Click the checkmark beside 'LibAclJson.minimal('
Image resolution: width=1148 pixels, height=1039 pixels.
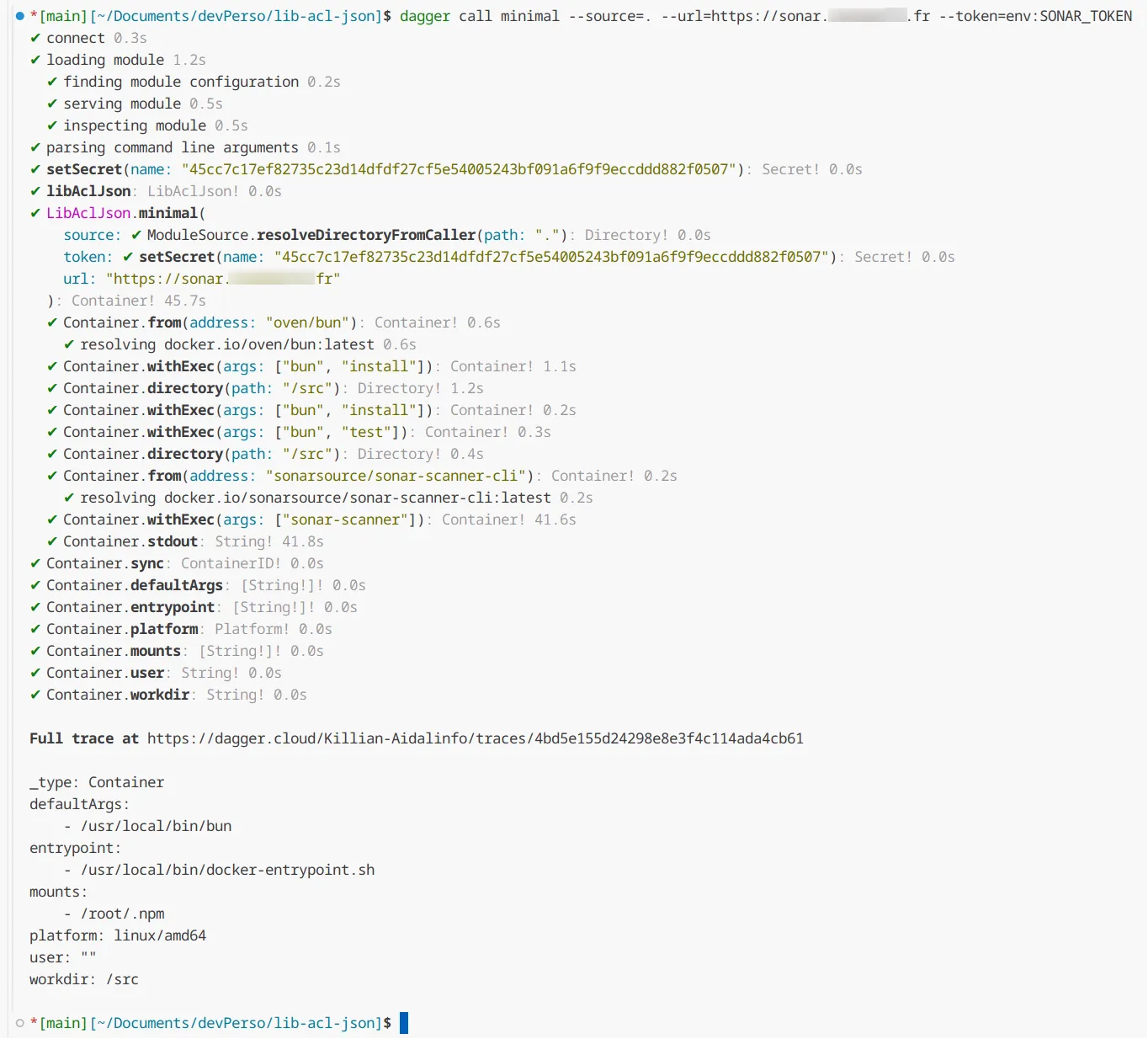(35, 213)
